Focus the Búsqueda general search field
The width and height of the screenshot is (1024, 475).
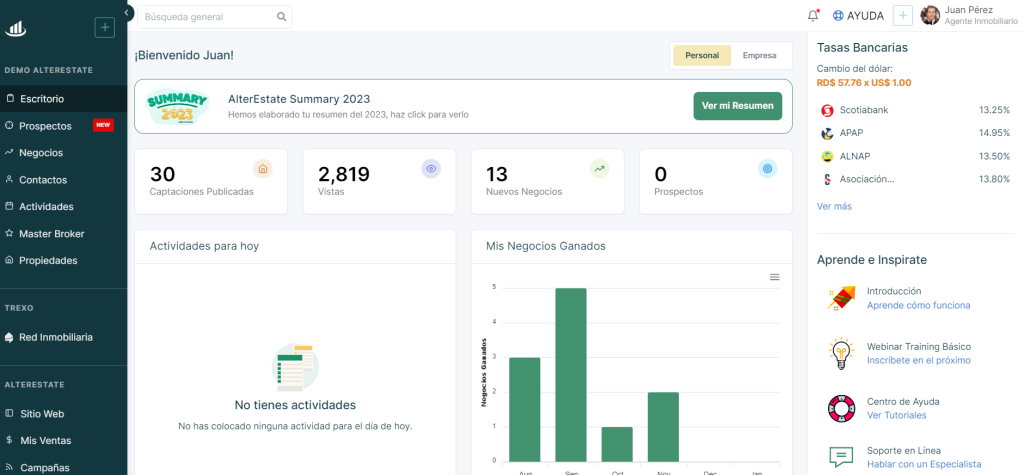click(215, 17)
